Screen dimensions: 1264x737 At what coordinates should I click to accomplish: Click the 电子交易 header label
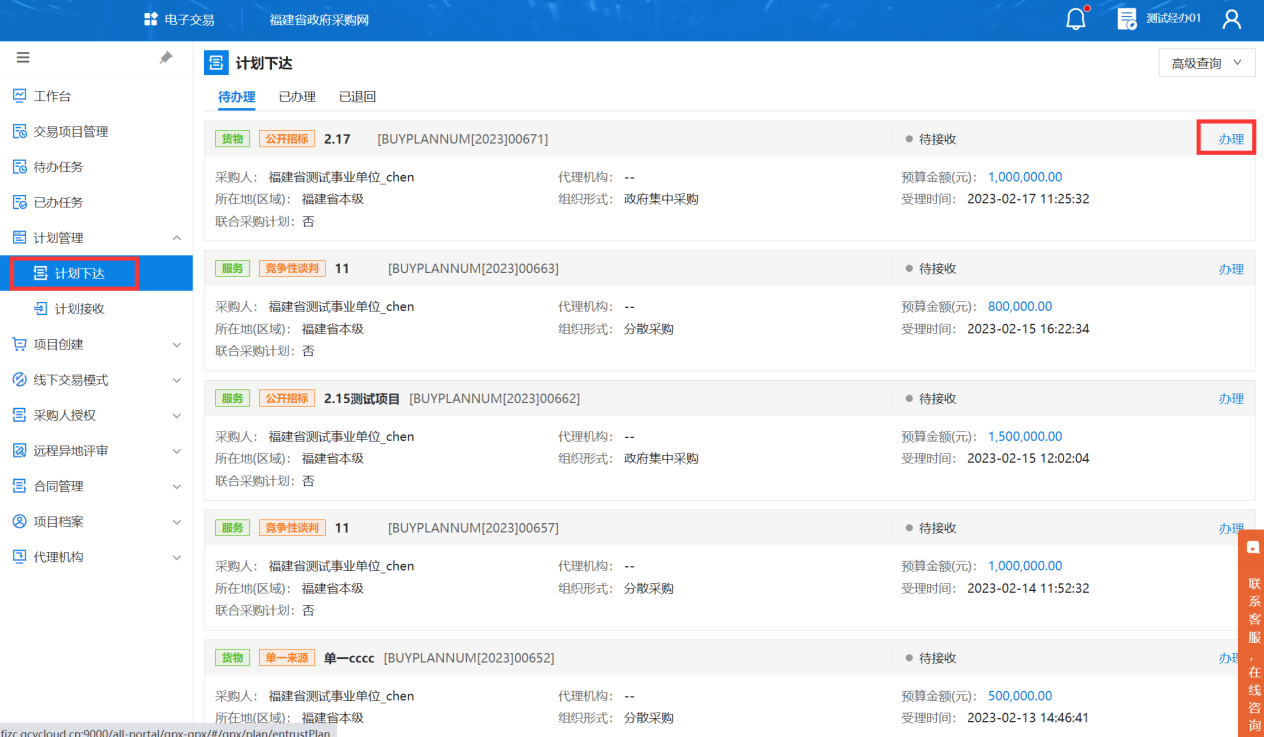(189, 20)
